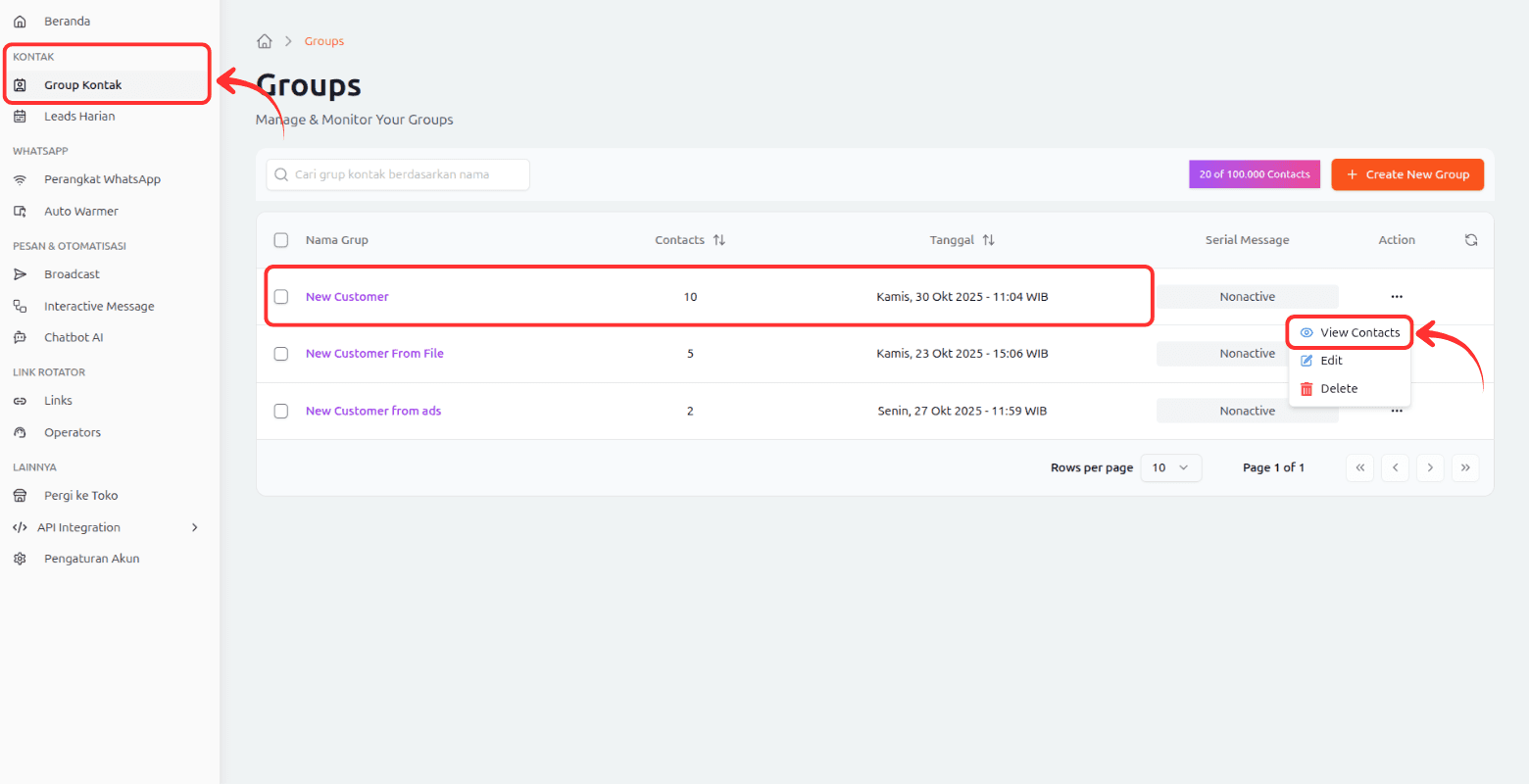The image size is (1529, 784).
Task: Jump to first page double-arrow
Action: click(x=1360, y=467)
